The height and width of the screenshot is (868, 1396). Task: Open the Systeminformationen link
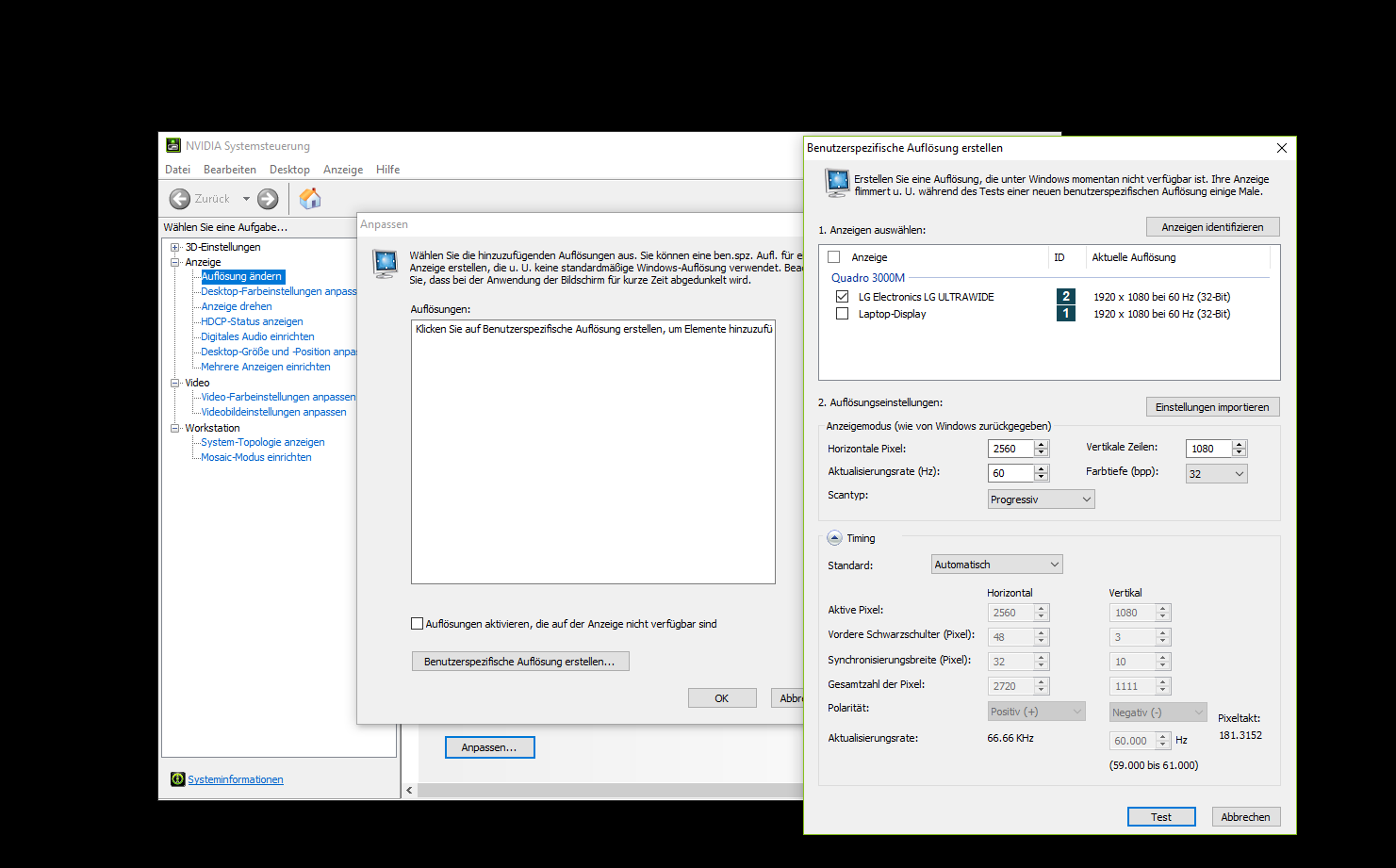tap(236, 779)
